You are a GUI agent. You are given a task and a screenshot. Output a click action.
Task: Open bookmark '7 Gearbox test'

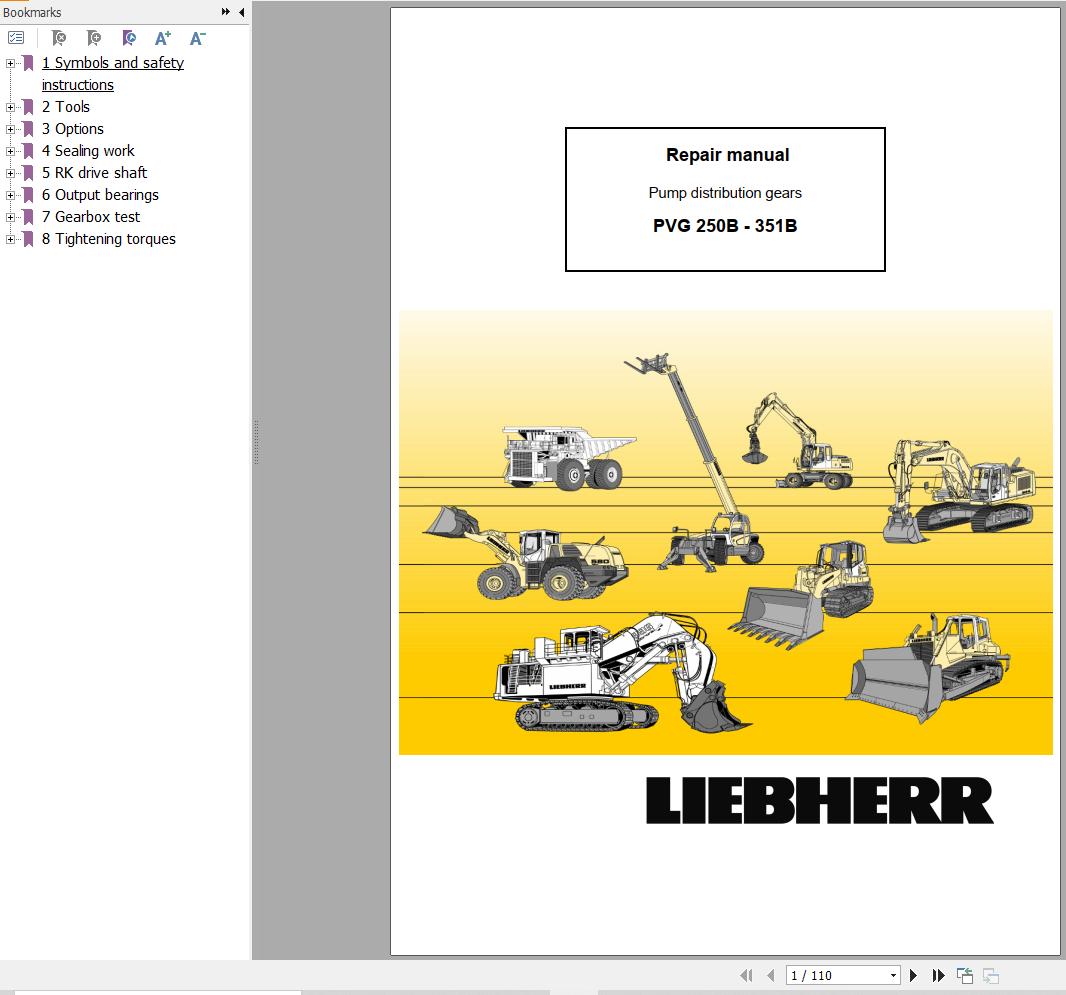(x=90, y=217)
